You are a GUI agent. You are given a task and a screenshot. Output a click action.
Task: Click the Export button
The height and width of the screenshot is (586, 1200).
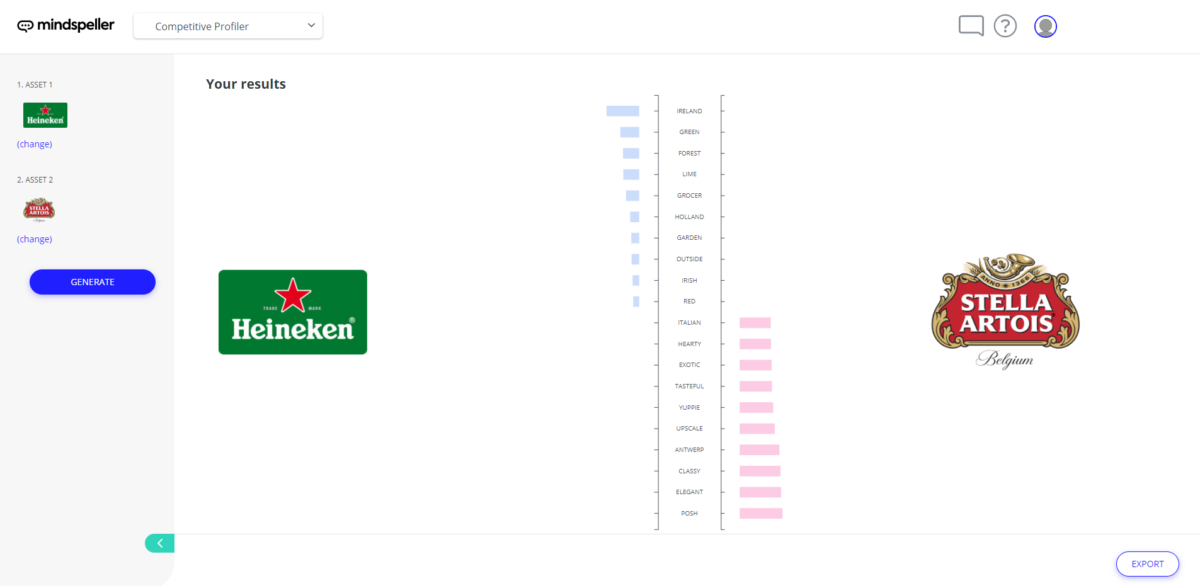[1147, 564]
